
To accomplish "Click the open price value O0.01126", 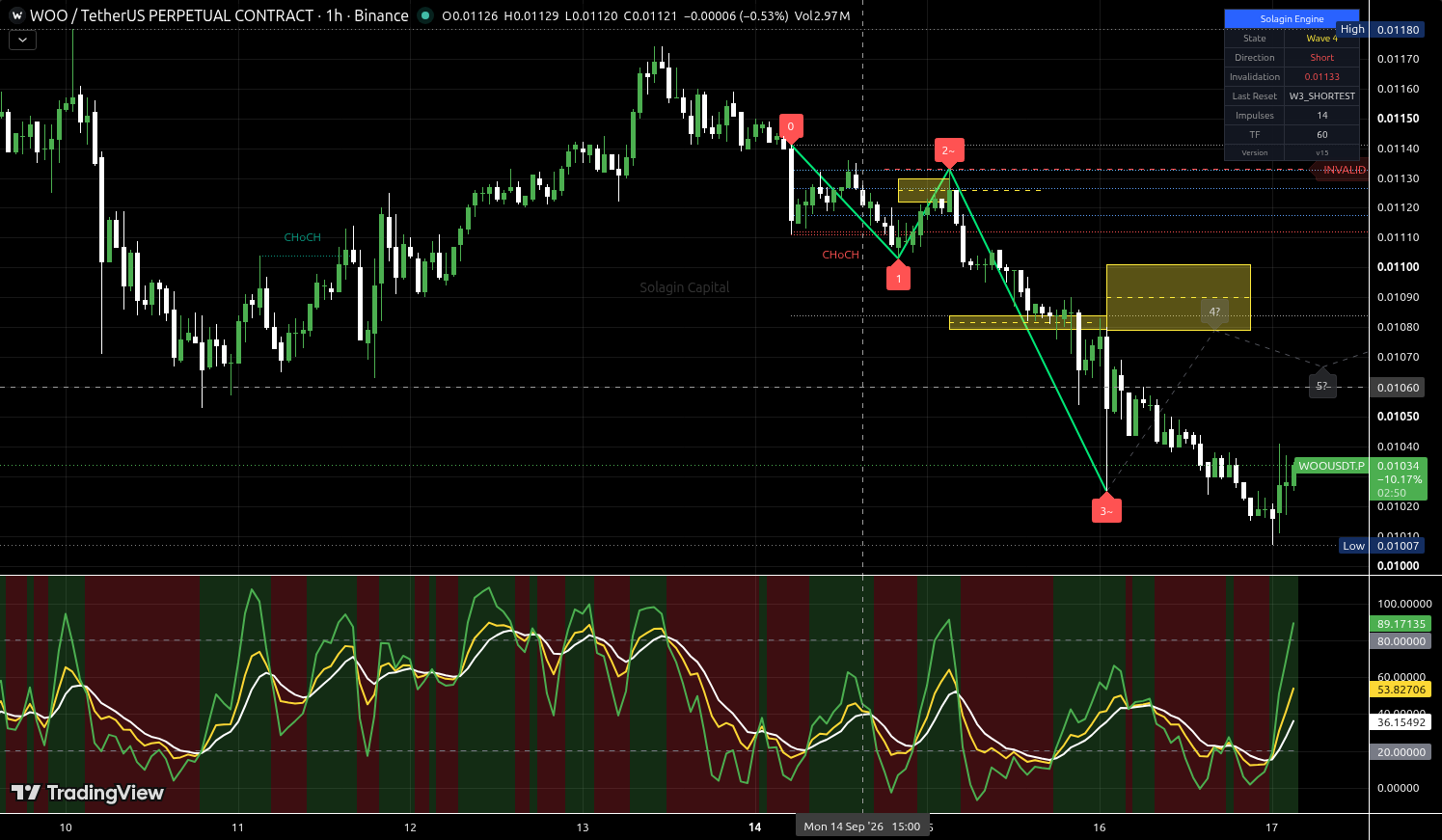I will tap(470, 16).
